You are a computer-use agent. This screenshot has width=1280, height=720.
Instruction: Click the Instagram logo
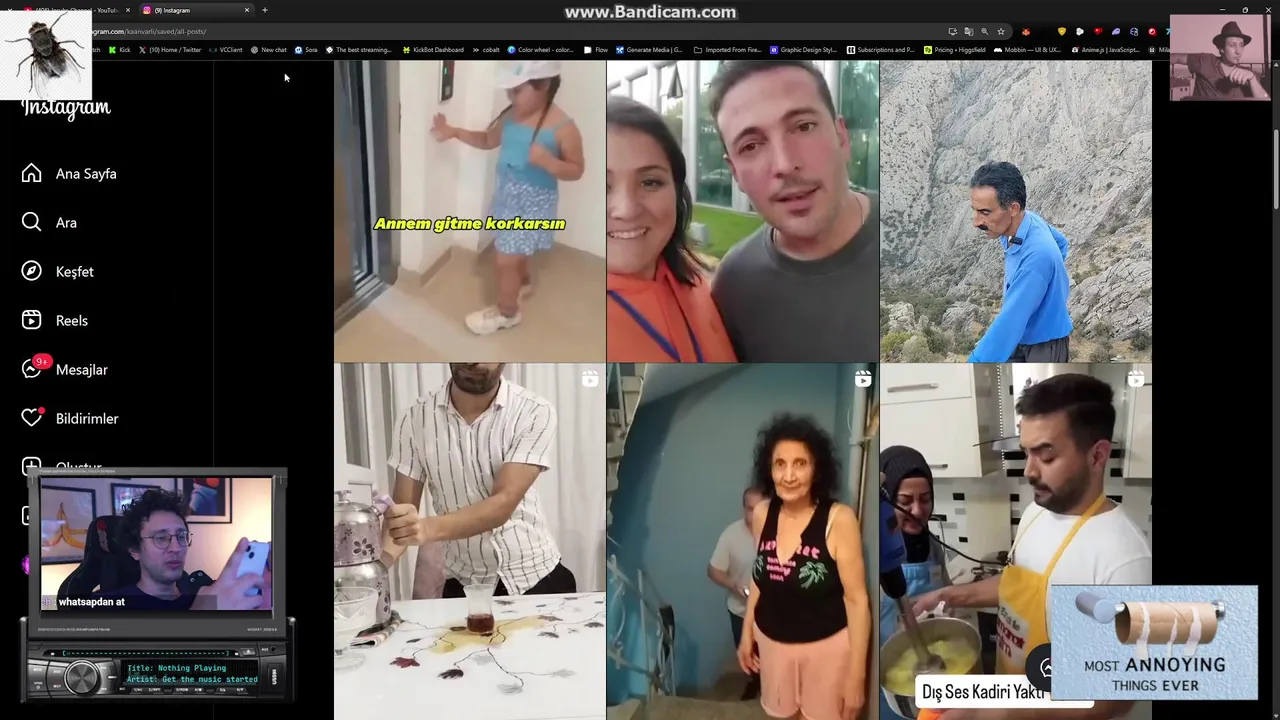tap(66, 108)
